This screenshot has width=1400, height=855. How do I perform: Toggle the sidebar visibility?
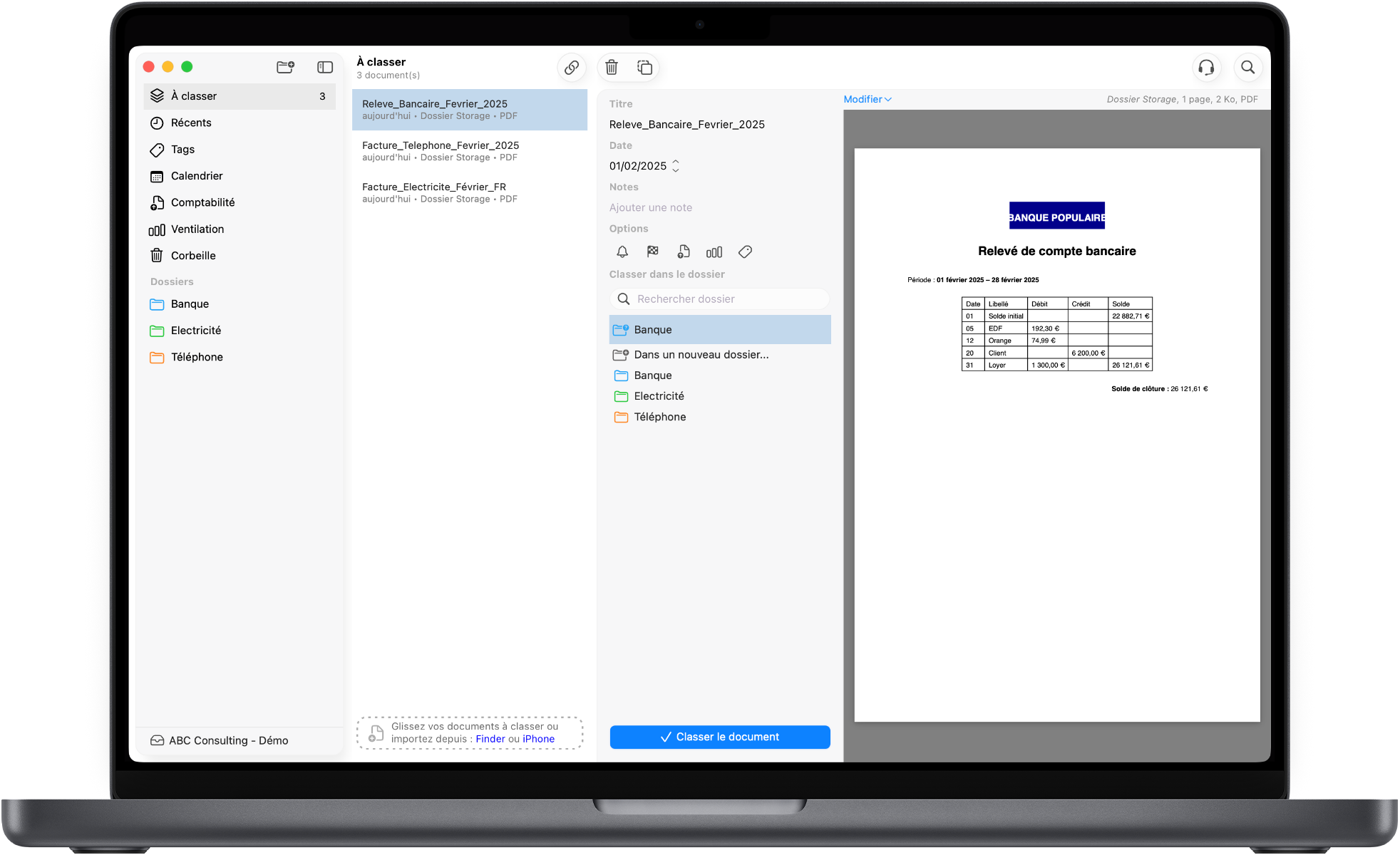(x=325, y=66)
